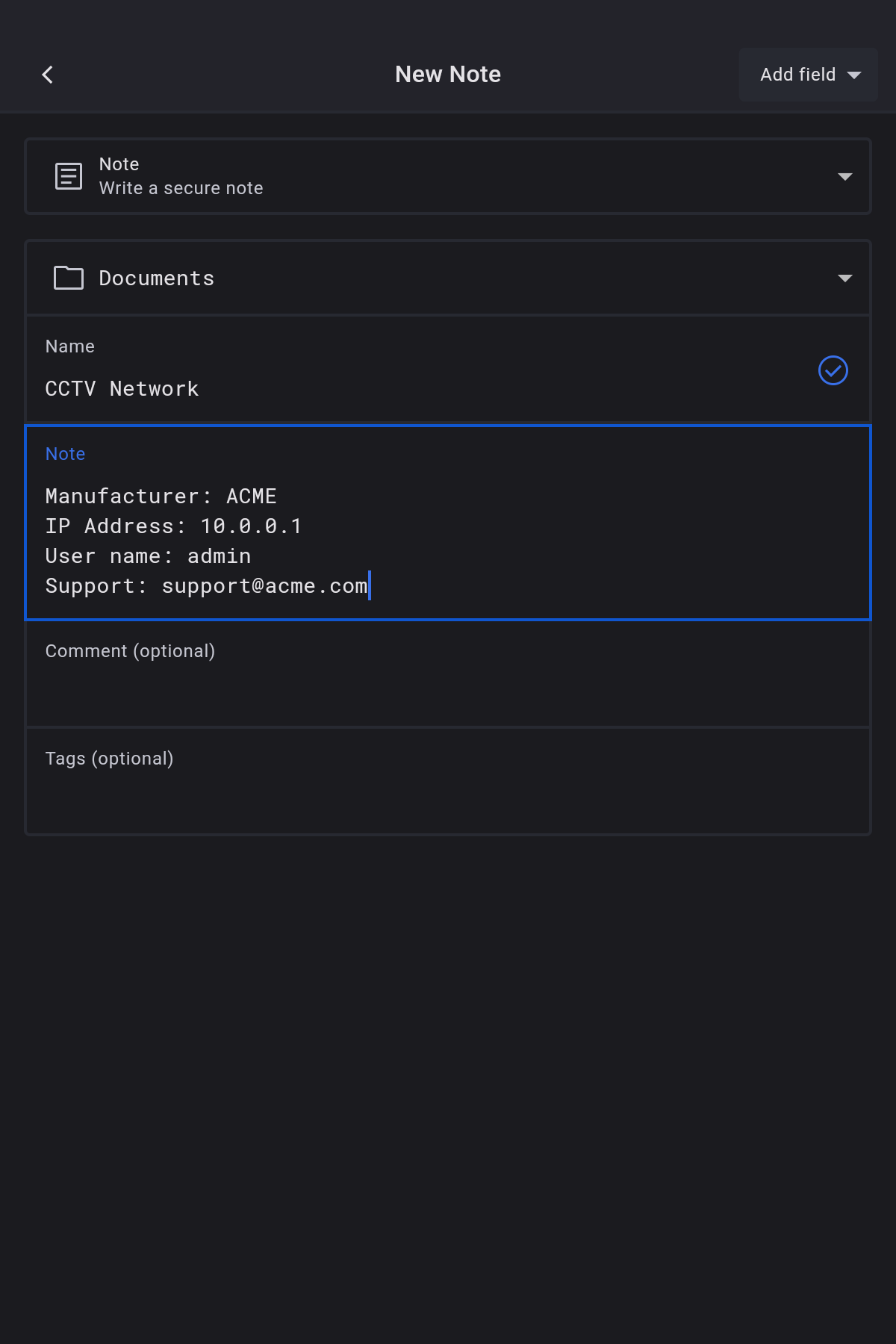The image size is (896, 1344).
Task: Expand the Note type selector arrow
Action: (x=844, y=177)
